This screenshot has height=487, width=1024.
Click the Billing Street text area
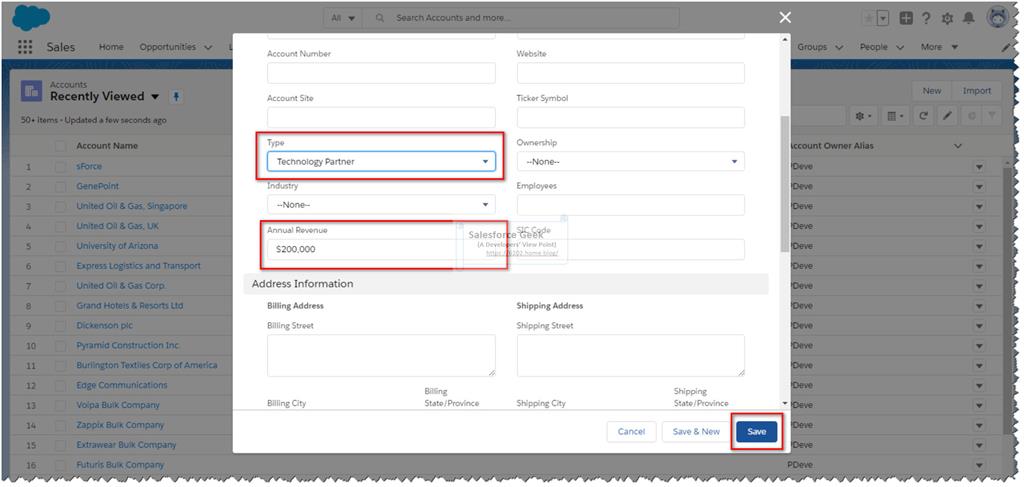tap(381, 356)
